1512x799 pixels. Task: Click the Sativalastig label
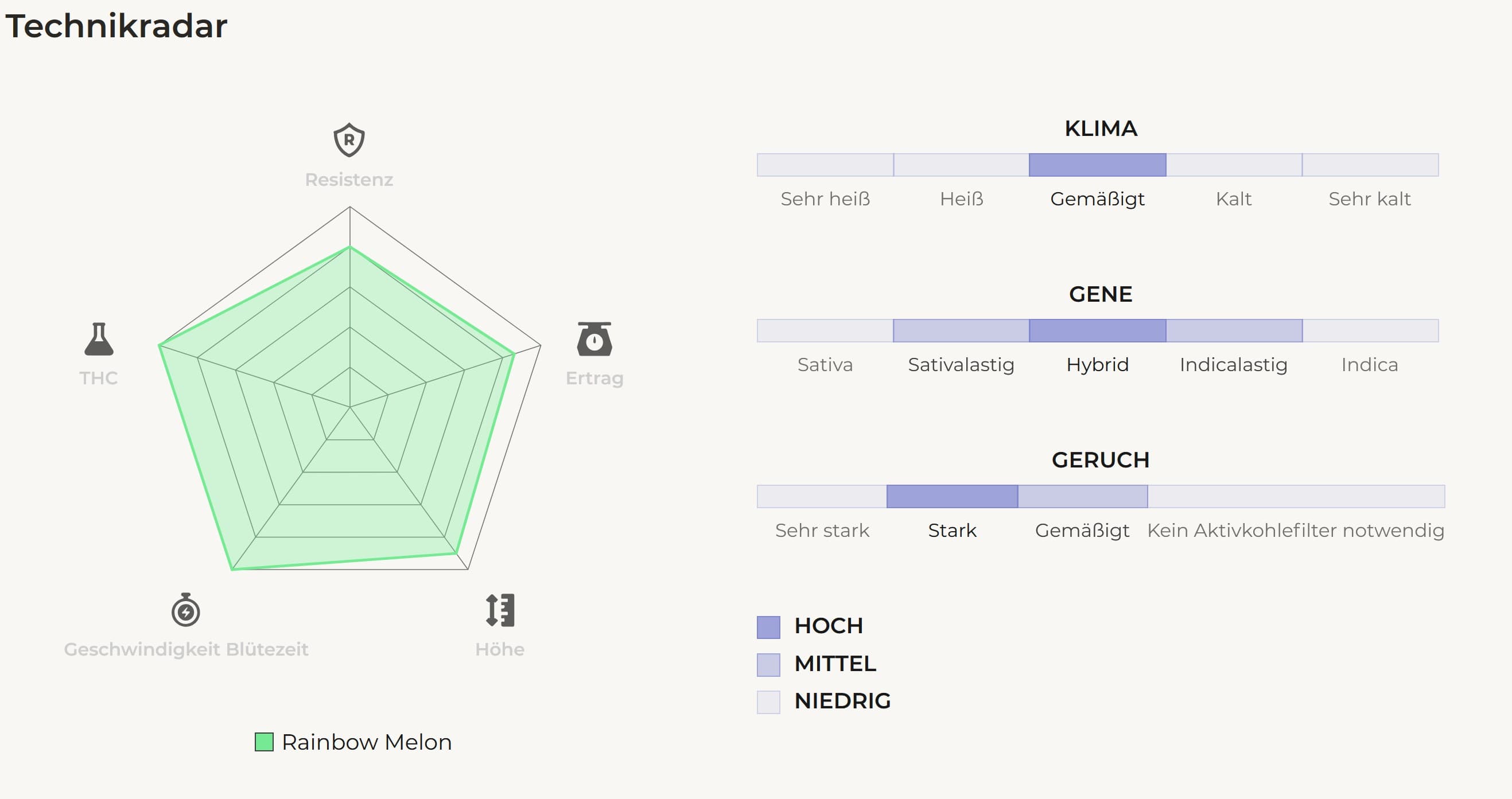point(961,365)
